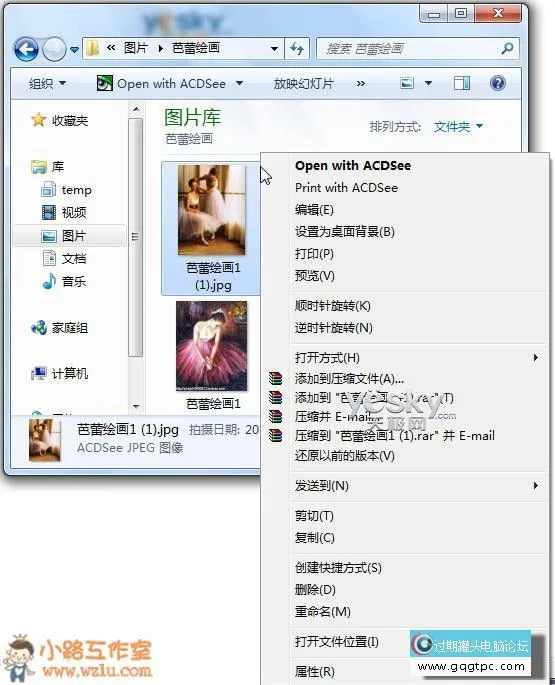Show more toolbar commands chevron
Viewport: 555px width, 685px height.
361,83
